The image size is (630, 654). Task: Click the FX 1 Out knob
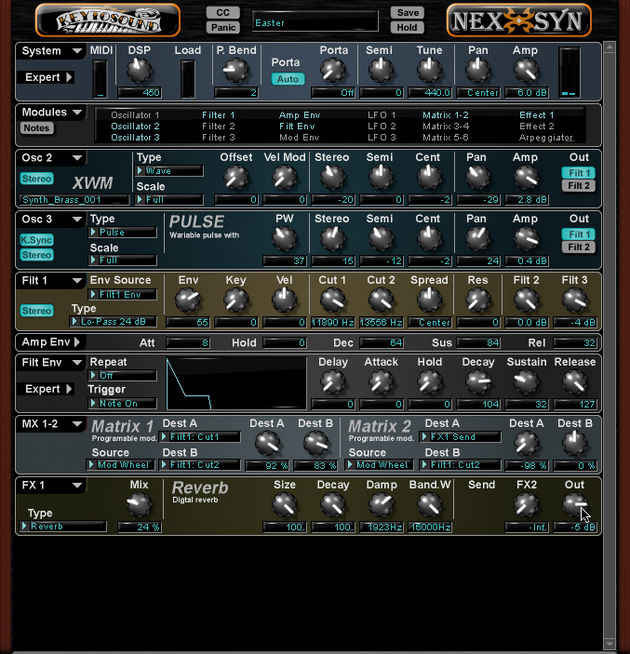(x=575, y=504)
